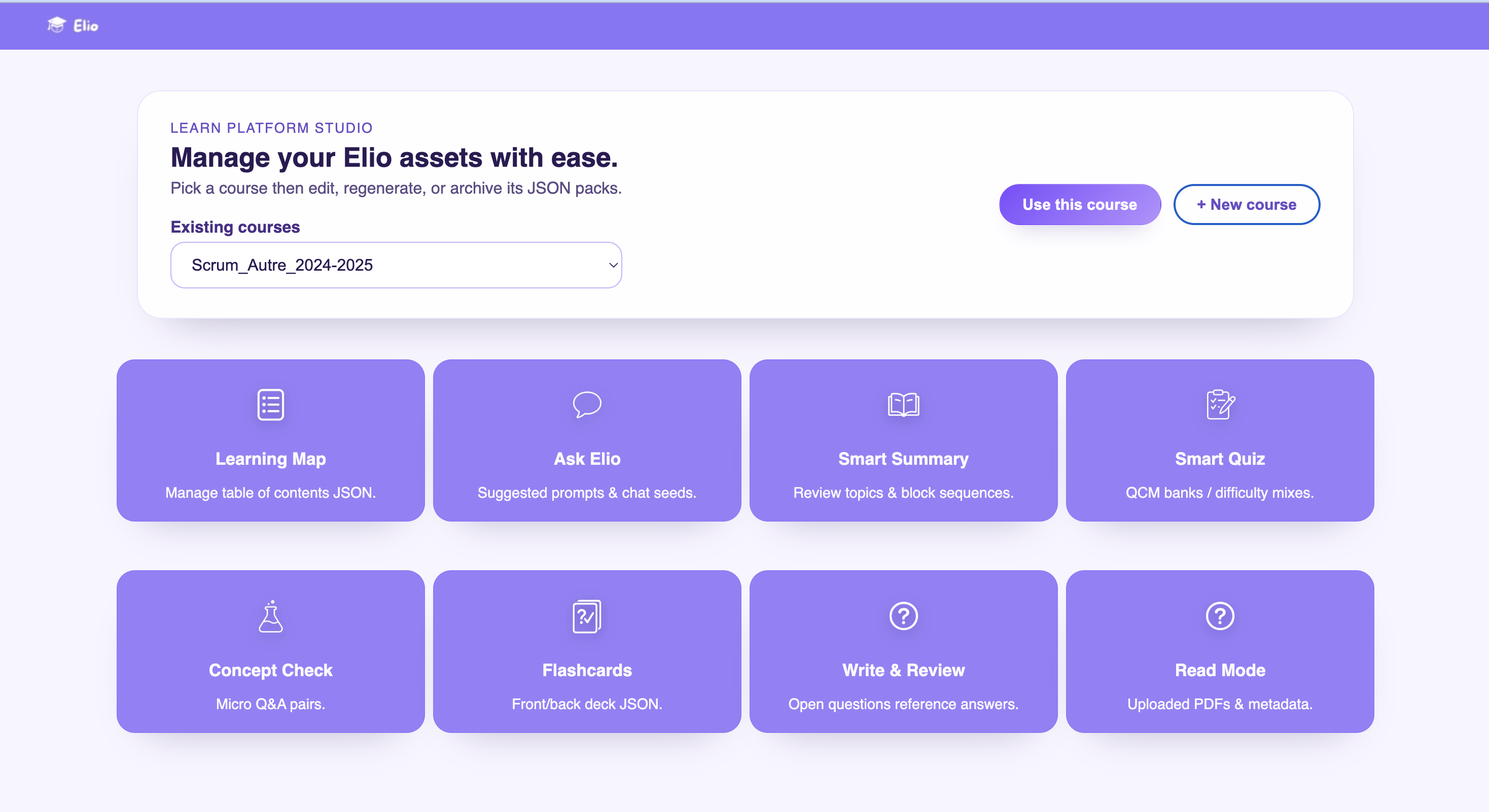Click the Flashcards deck icon
Image resolution: width=1489 pixels, height=812 pixels.
(x=586, y=616)
